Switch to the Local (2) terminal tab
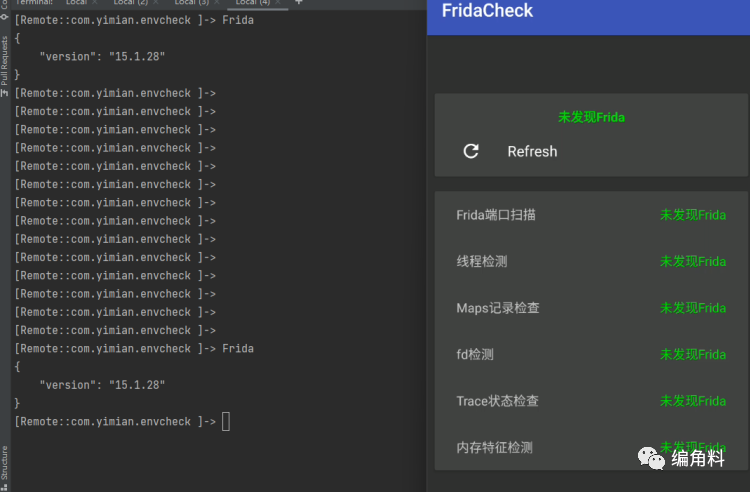The image size is (750, 492). pyautogui.click(x=131, y=2)
